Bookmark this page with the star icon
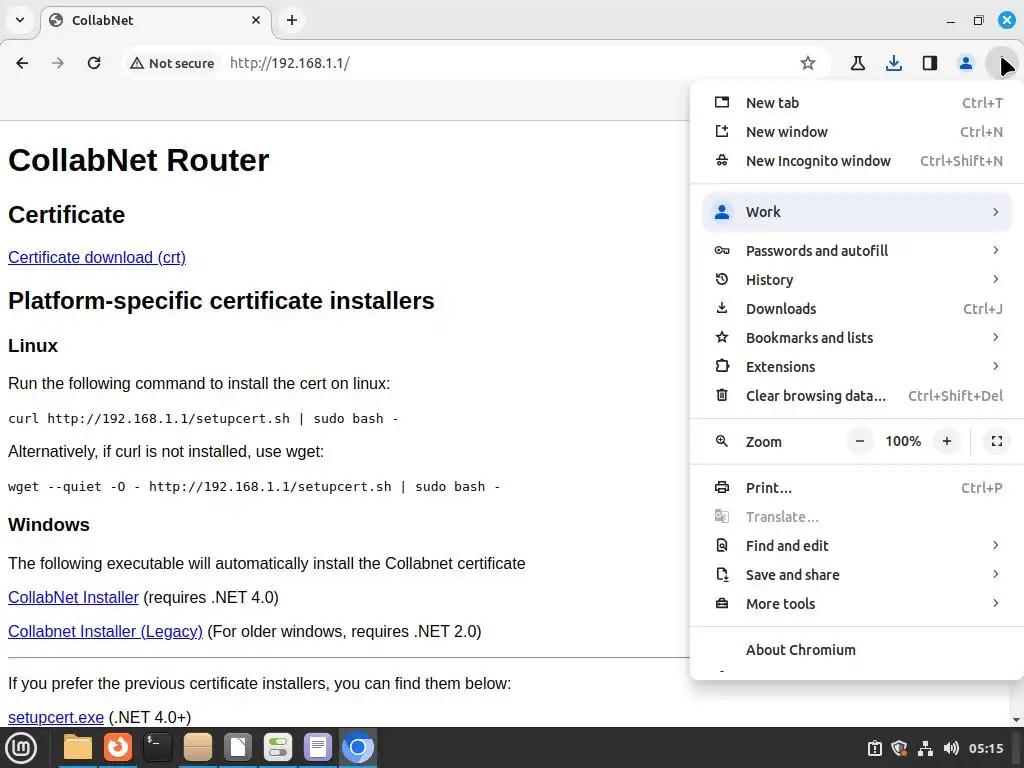Image resolution: width=1024 pixels, height=768 pixels. coord(808,63)
